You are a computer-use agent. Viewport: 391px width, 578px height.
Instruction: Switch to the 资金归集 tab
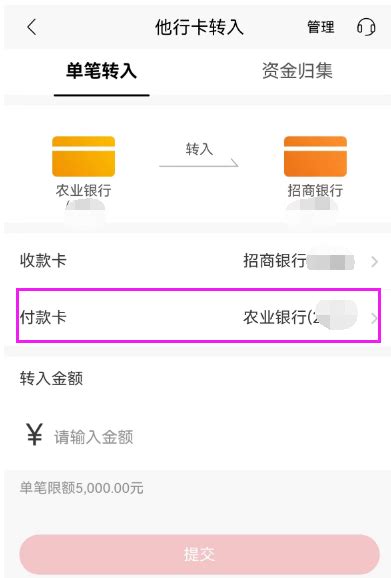(x=297, y=70)
